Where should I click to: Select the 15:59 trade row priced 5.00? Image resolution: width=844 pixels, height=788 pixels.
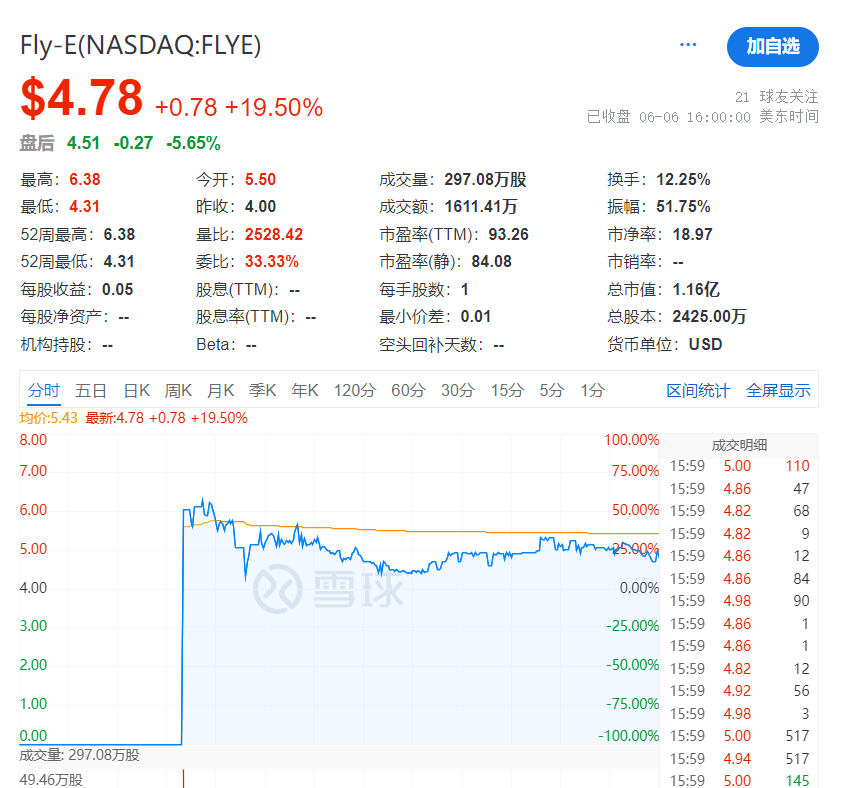point(740,465)
